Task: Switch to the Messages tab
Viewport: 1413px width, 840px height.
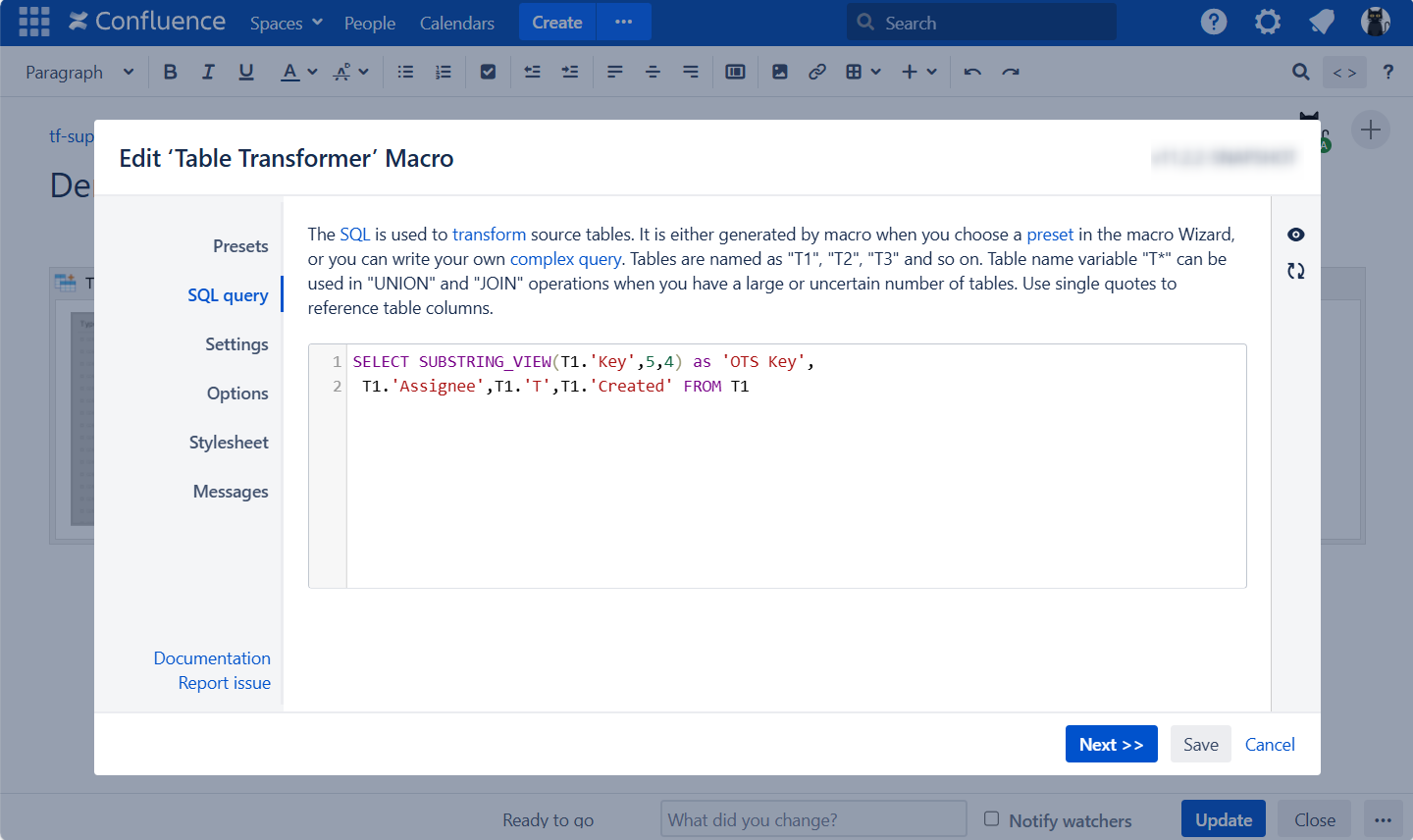Action: [x=231, y=492]
